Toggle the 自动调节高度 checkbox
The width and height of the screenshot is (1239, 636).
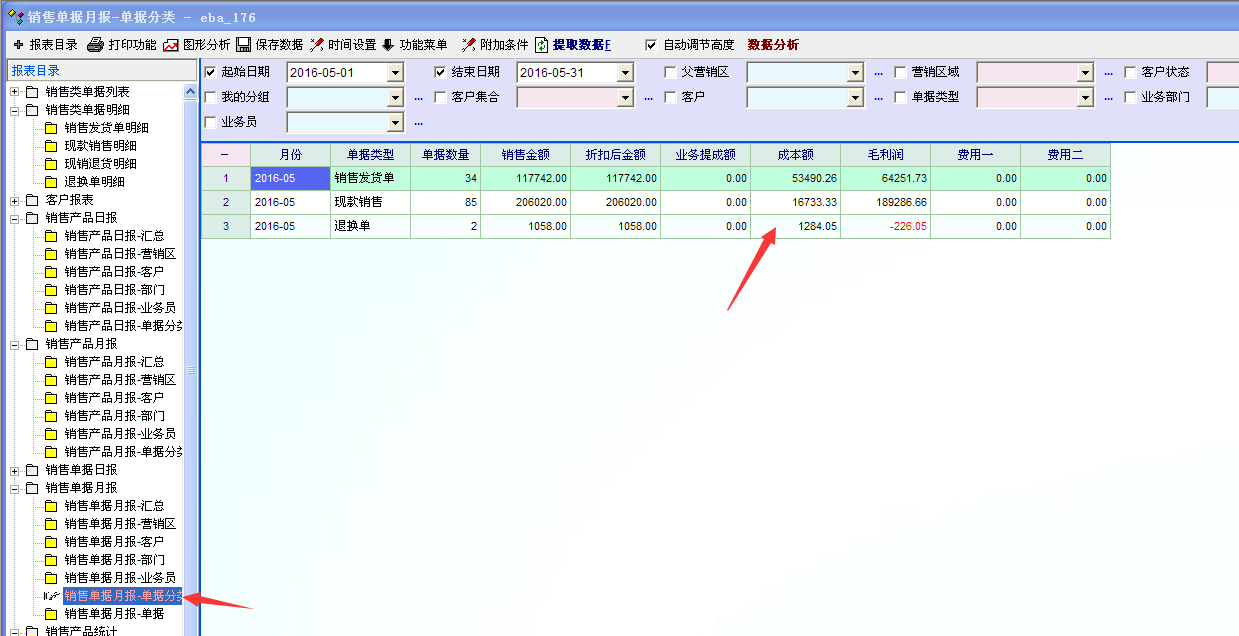click(651, 45)
